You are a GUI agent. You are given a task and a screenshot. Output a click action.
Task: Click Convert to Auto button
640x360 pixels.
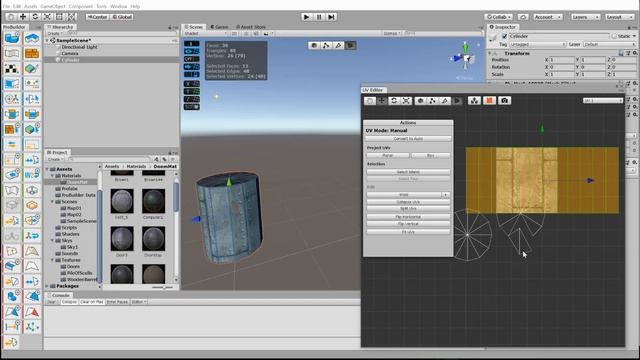(408, 139)
